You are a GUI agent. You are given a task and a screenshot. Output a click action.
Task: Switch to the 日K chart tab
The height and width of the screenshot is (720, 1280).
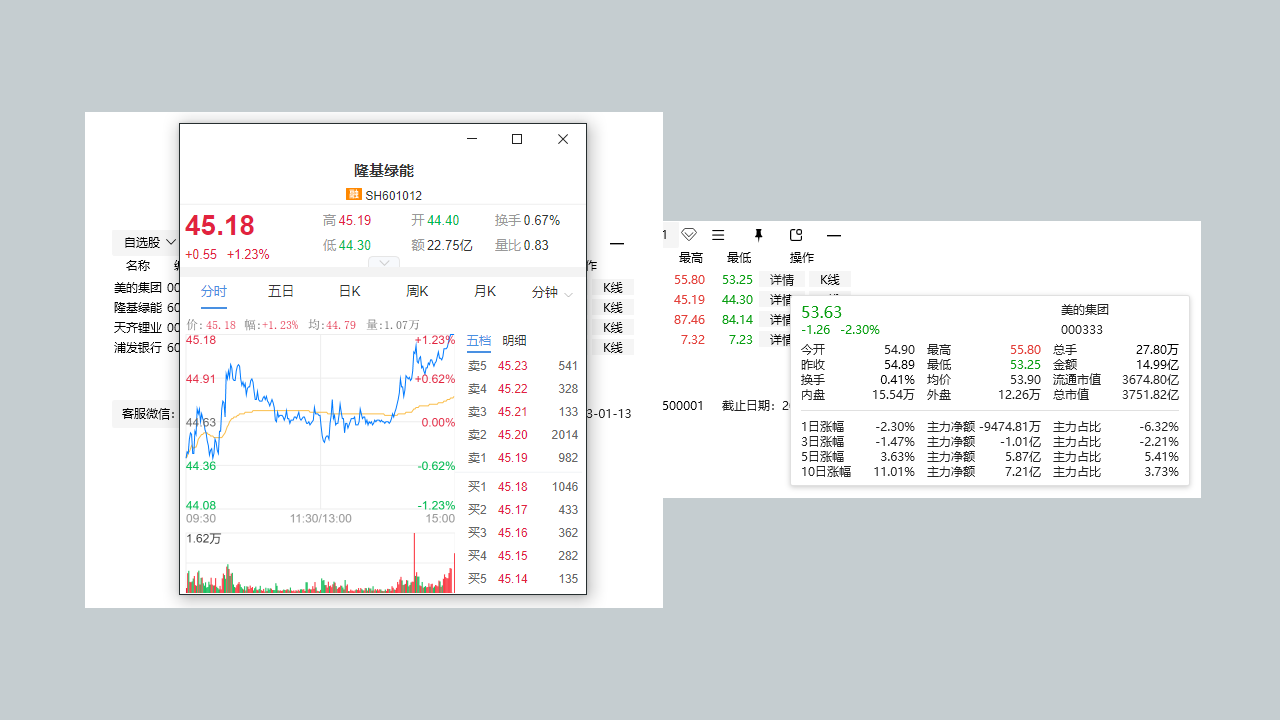tap(348, 291)
